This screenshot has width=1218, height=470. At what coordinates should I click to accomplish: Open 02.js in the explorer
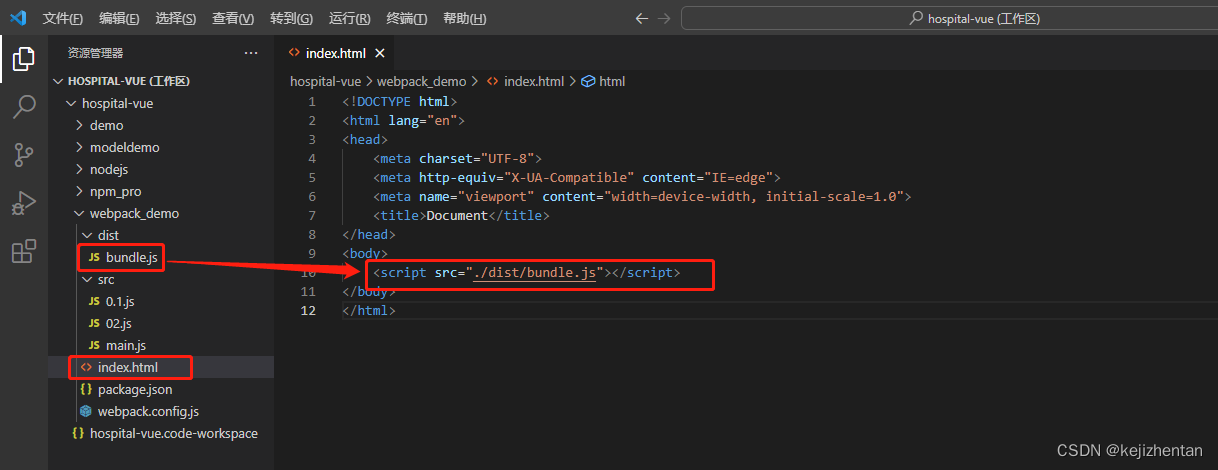click(161, 323)
